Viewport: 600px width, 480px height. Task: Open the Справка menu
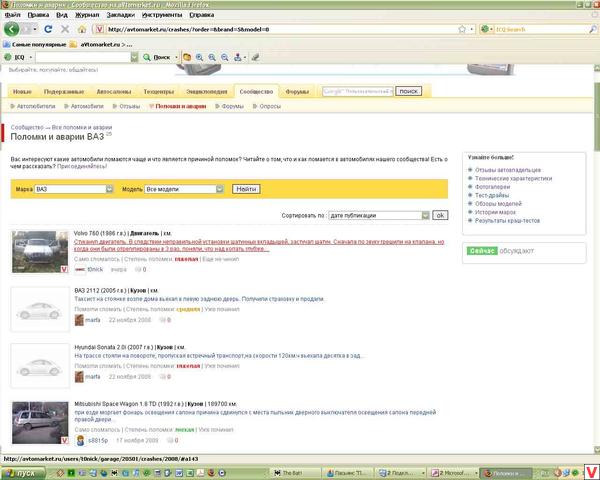click(202, 15)
